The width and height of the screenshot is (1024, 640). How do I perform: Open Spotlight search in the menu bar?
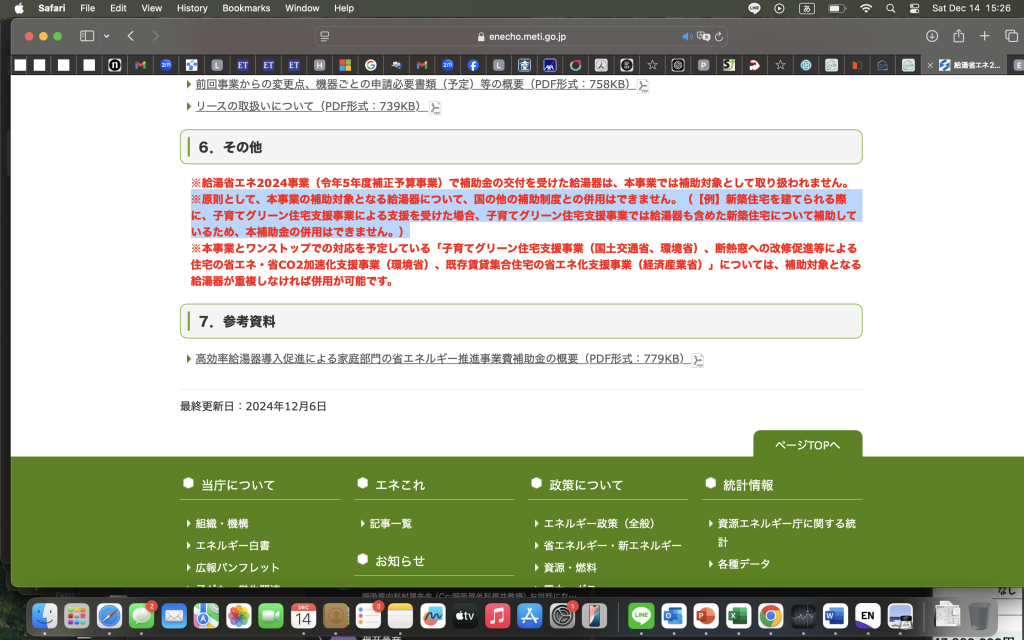890,8
